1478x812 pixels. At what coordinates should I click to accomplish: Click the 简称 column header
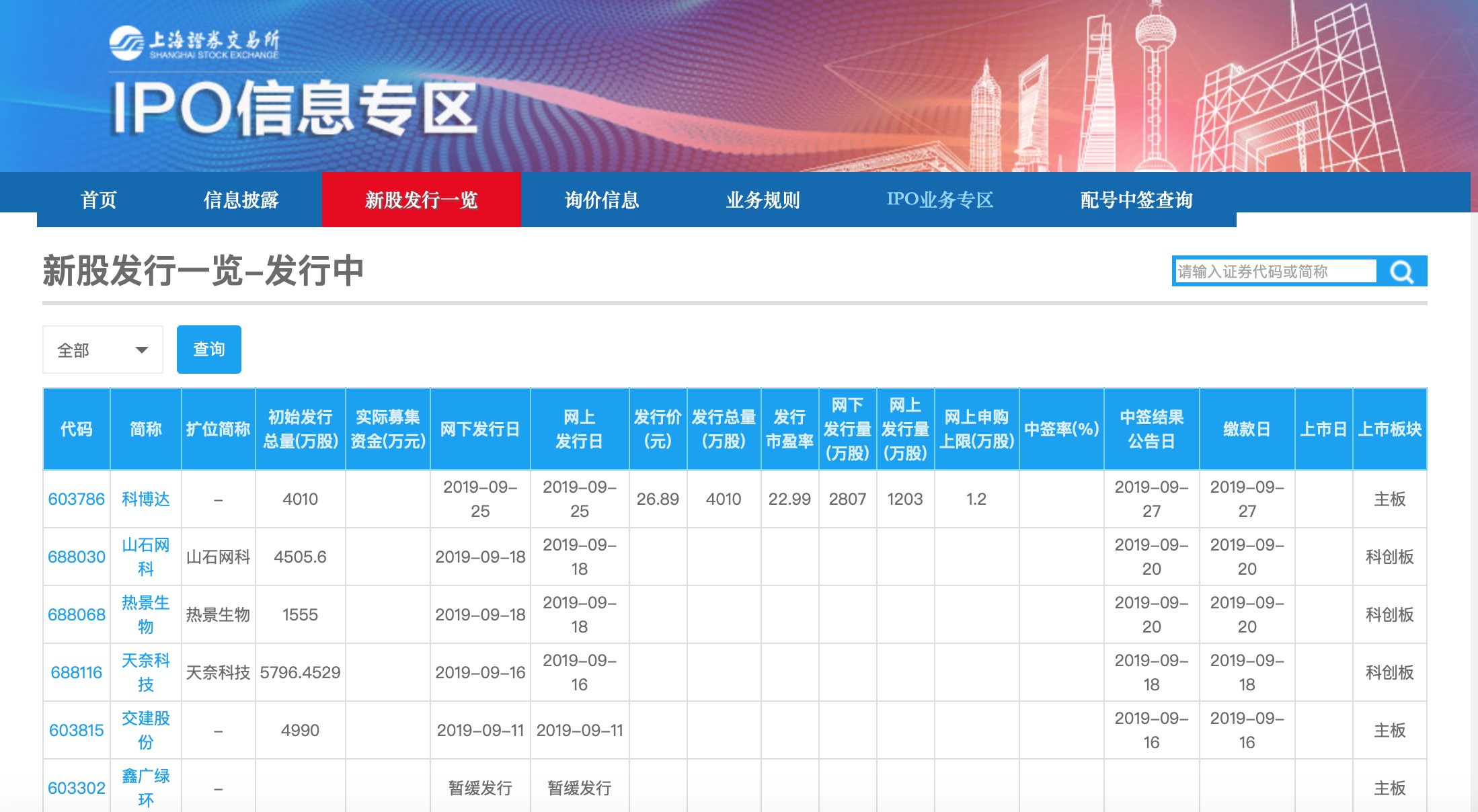[x=145, y=429]
